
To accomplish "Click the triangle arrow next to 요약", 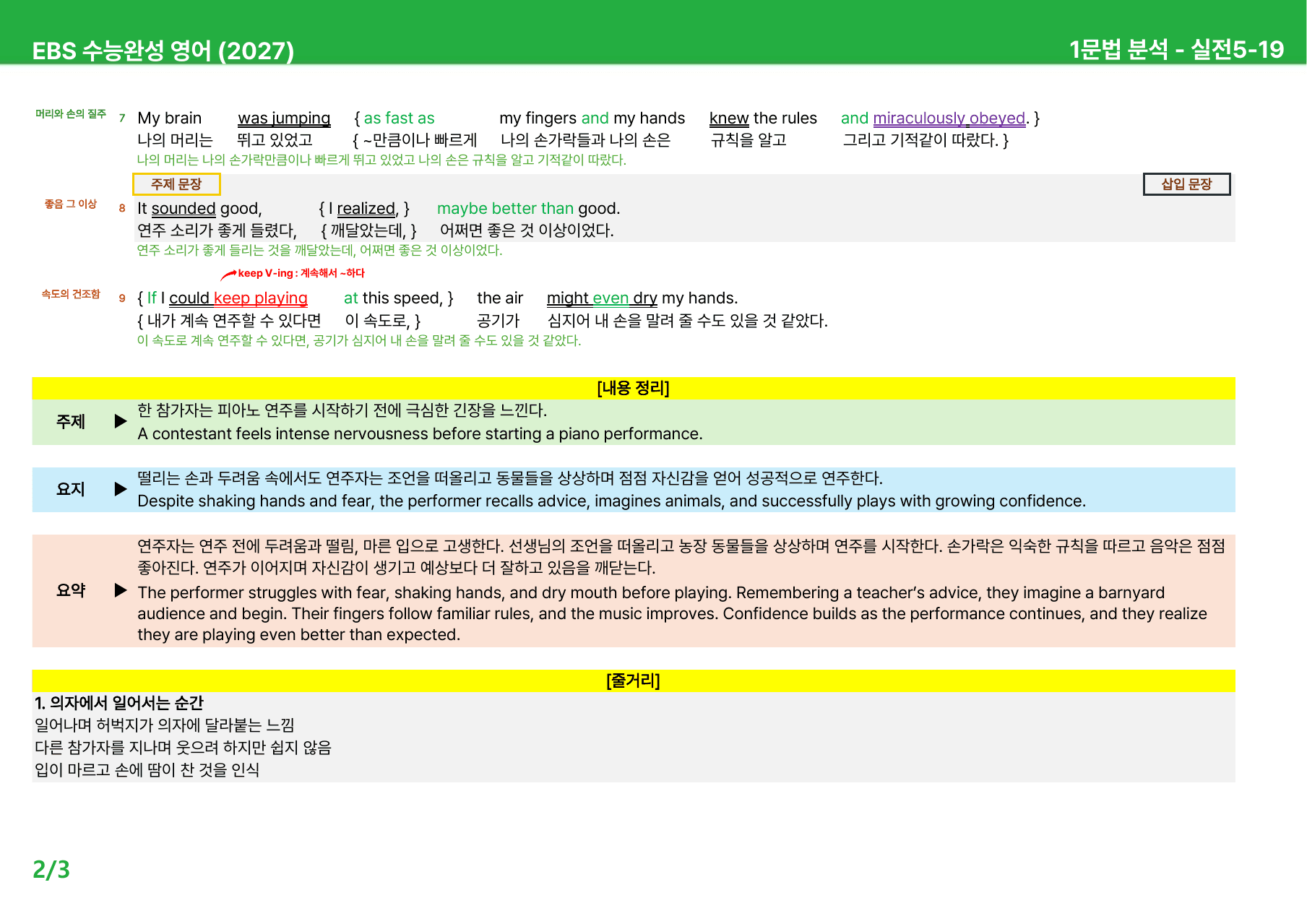I will click(x=121, y=590).
